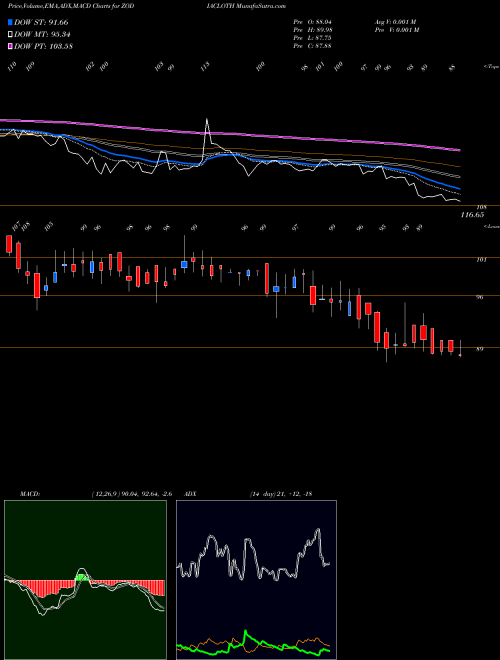
Task: Click the '<Tops' axis label
Action: click(491, 67)
